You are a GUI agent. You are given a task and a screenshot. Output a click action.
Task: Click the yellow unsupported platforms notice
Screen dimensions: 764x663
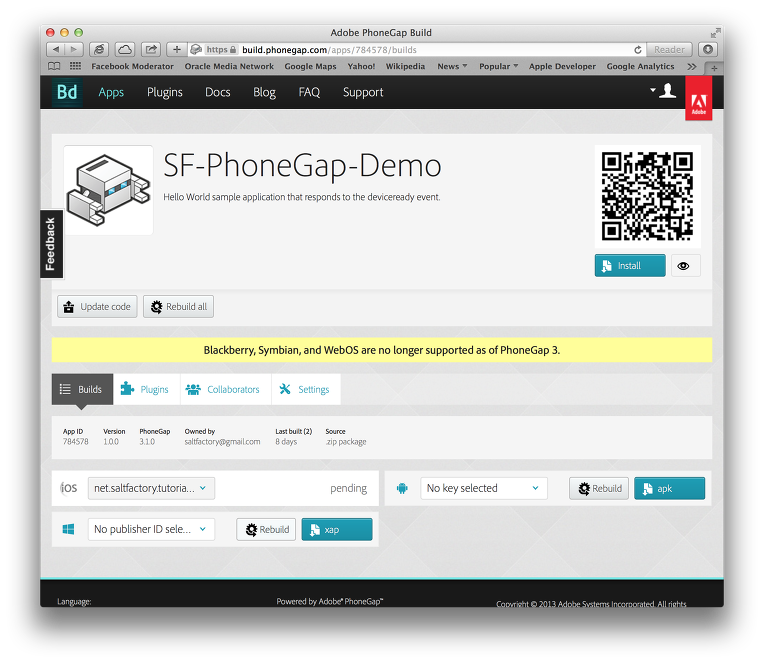382,350
